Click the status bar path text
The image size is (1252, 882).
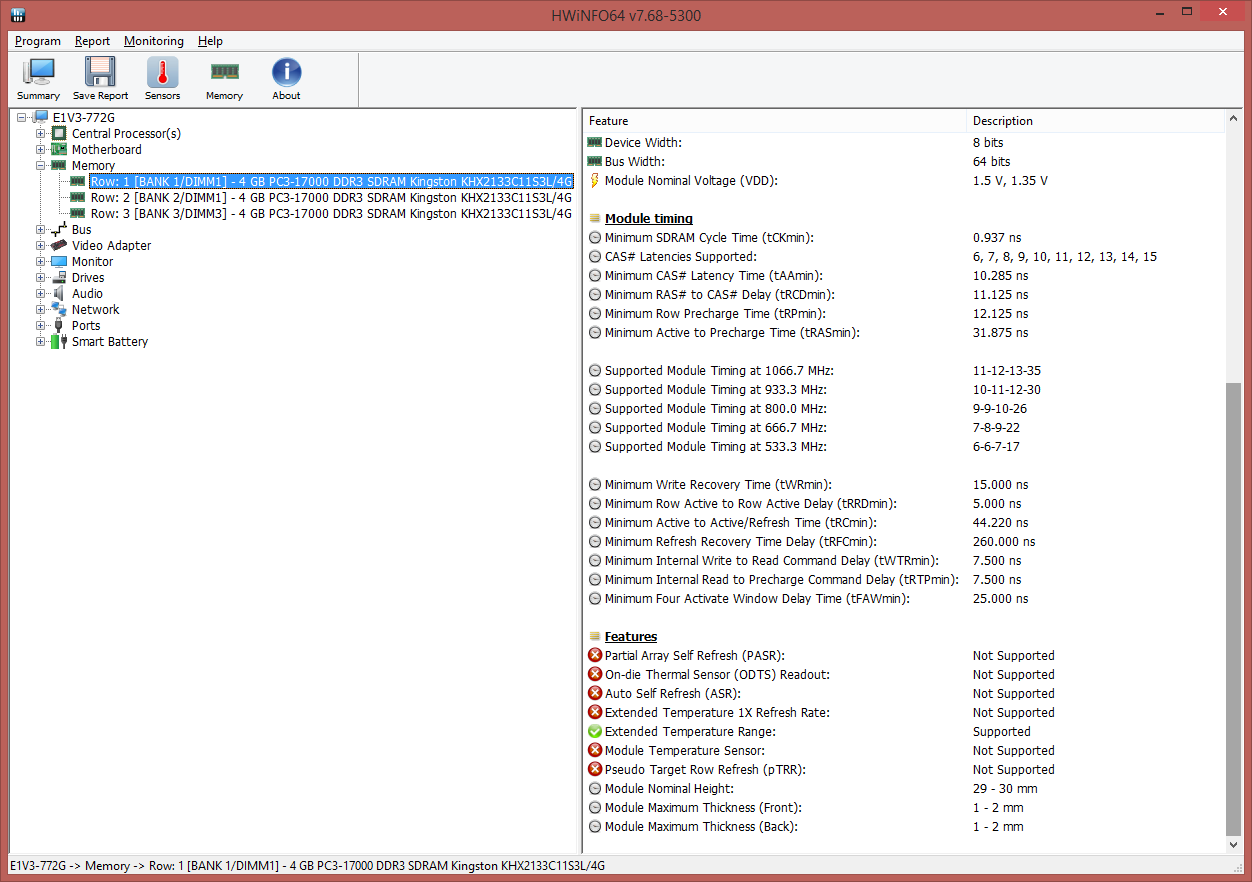click(307, 866)
